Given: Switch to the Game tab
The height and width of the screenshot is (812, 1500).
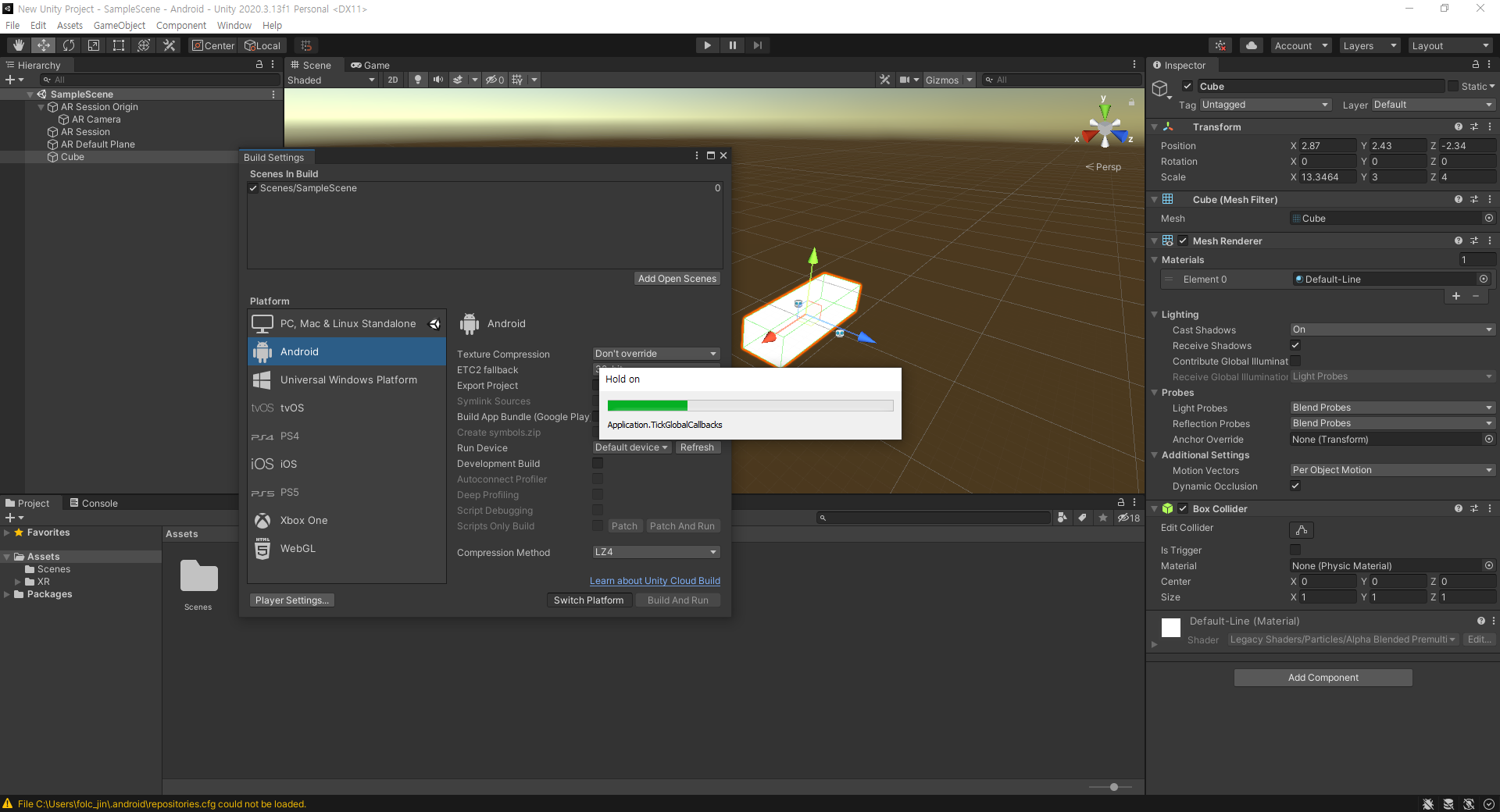Looking at the screenshot, I should point(370,65).
